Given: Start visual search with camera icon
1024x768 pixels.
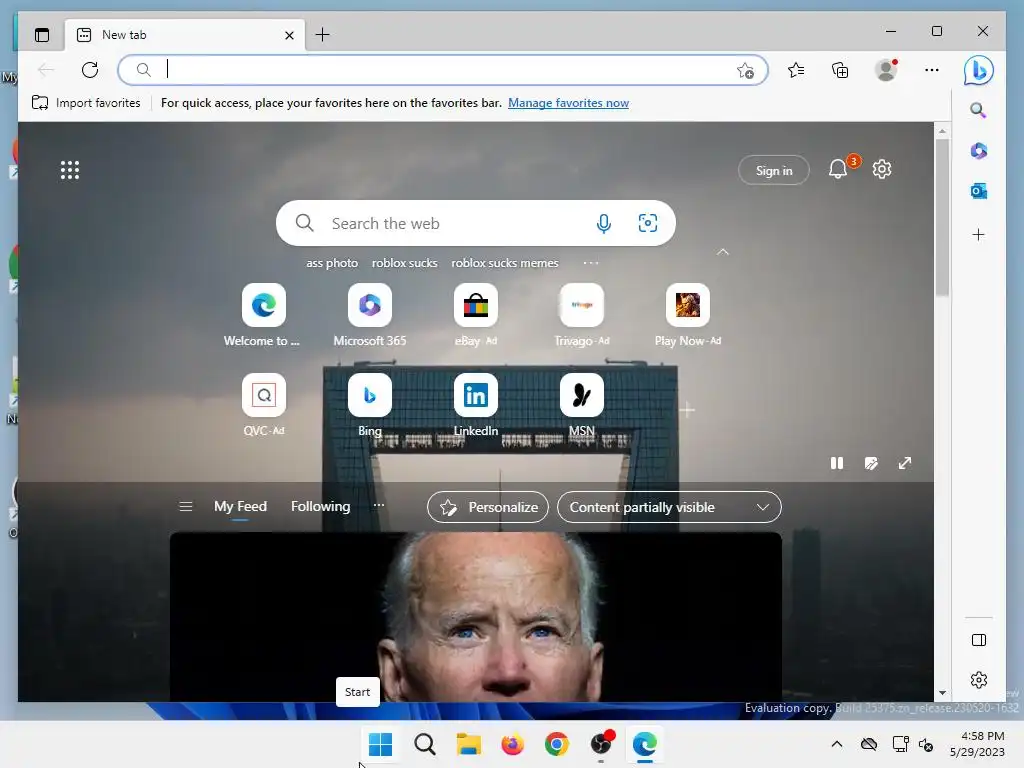Looking at the screenshot, I should (647, 223).
